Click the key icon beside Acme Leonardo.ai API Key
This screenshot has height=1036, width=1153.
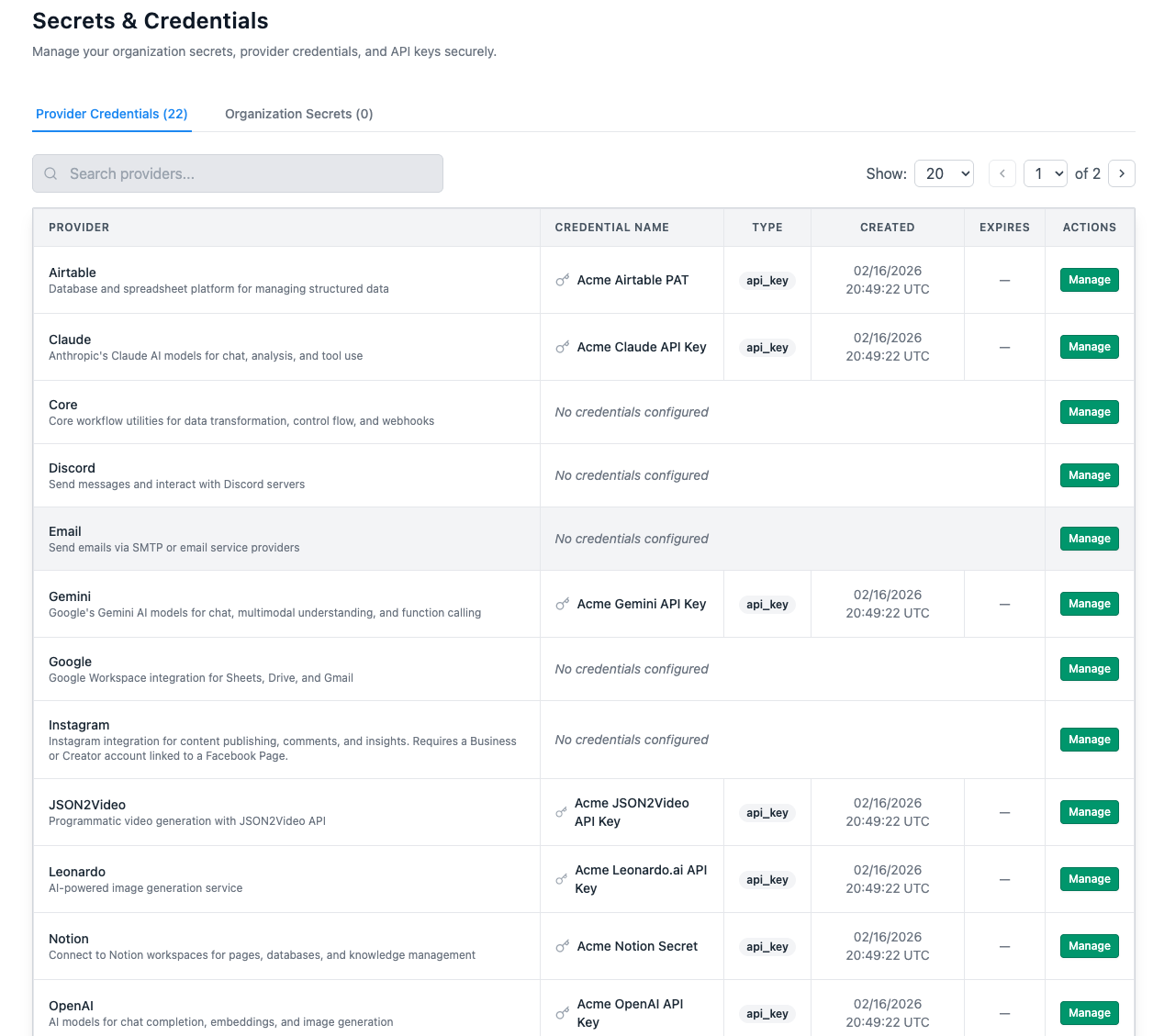point(561,879)
